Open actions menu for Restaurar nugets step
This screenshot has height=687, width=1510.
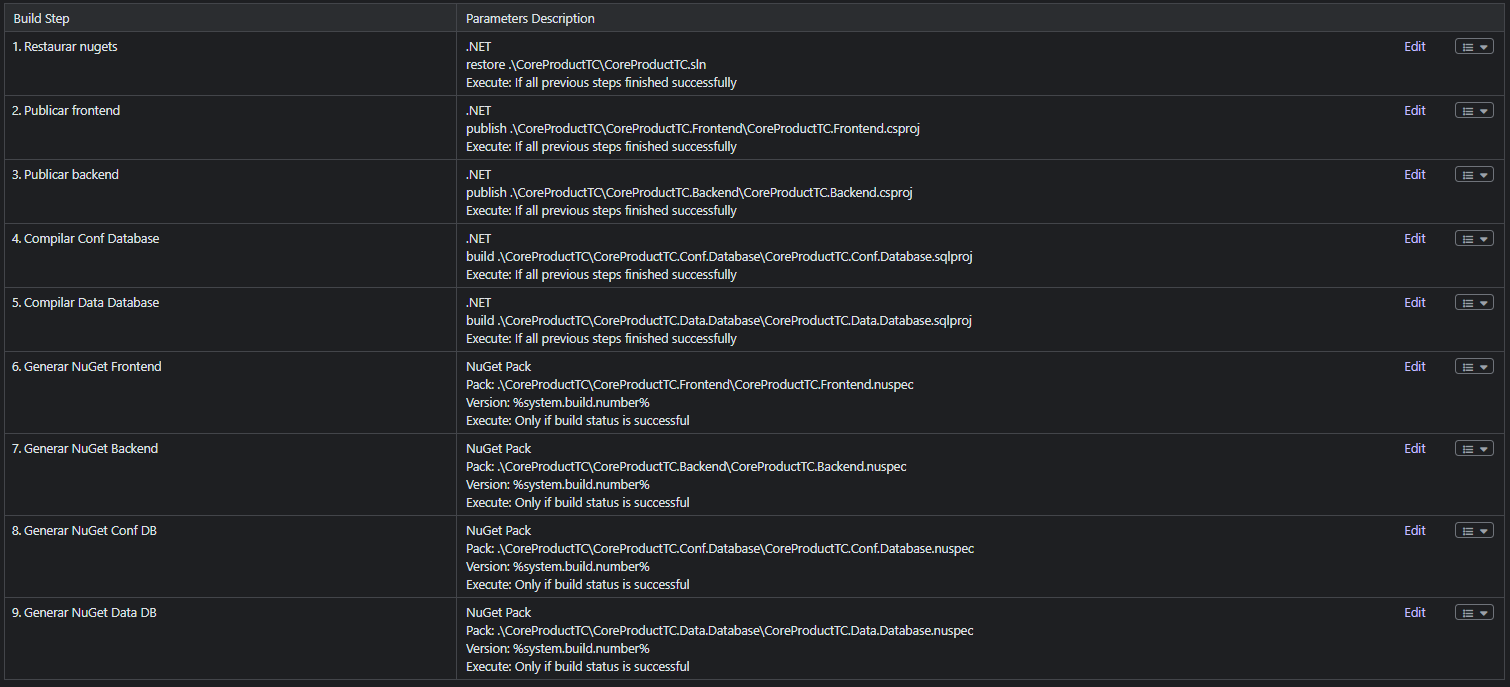(1474, 47)
